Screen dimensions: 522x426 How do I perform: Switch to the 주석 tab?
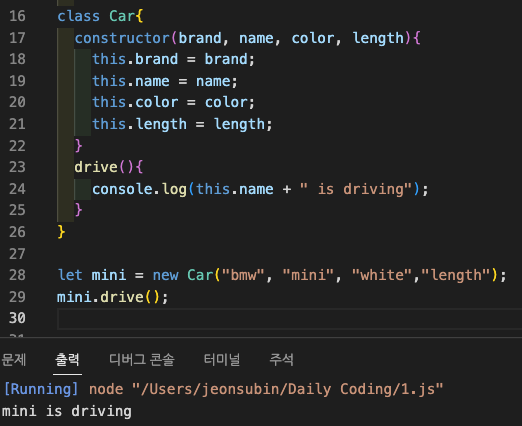pyautogui.click(x=281, y=360)
